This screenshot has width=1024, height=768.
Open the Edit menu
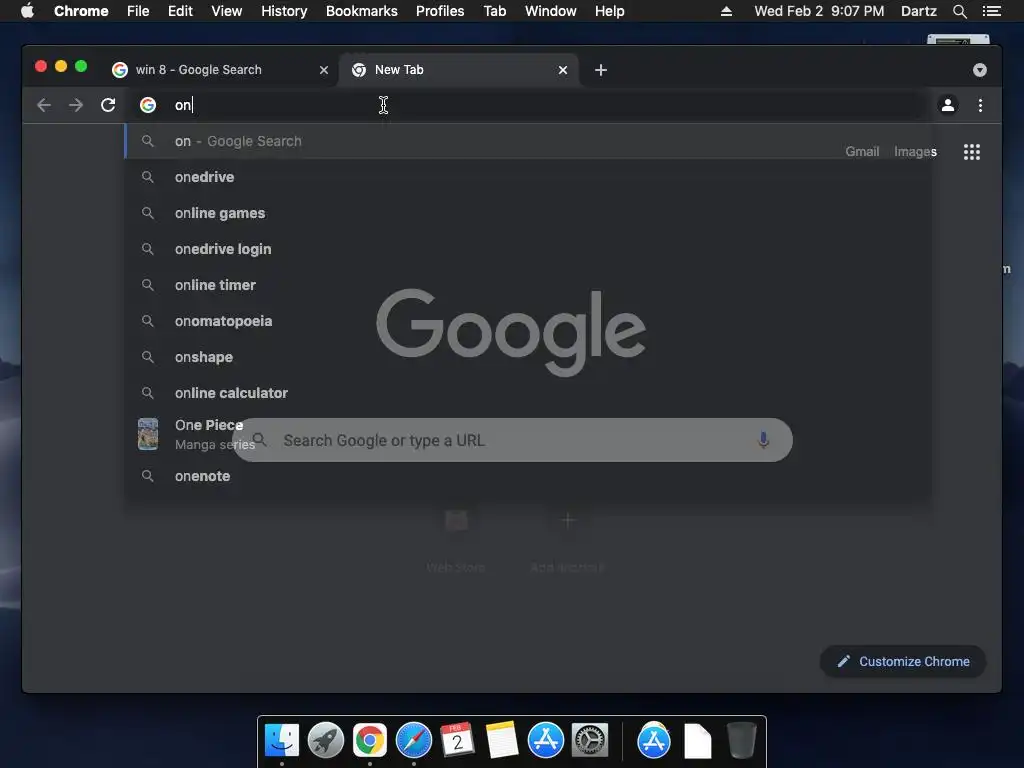(180, 11)
